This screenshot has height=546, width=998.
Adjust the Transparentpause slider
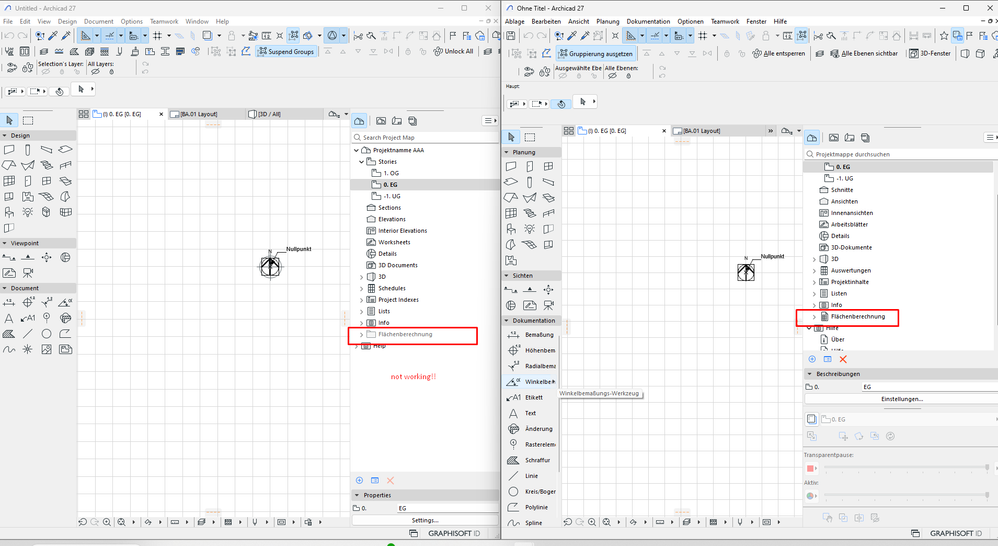pyautogui.click(x=906, y=468)
